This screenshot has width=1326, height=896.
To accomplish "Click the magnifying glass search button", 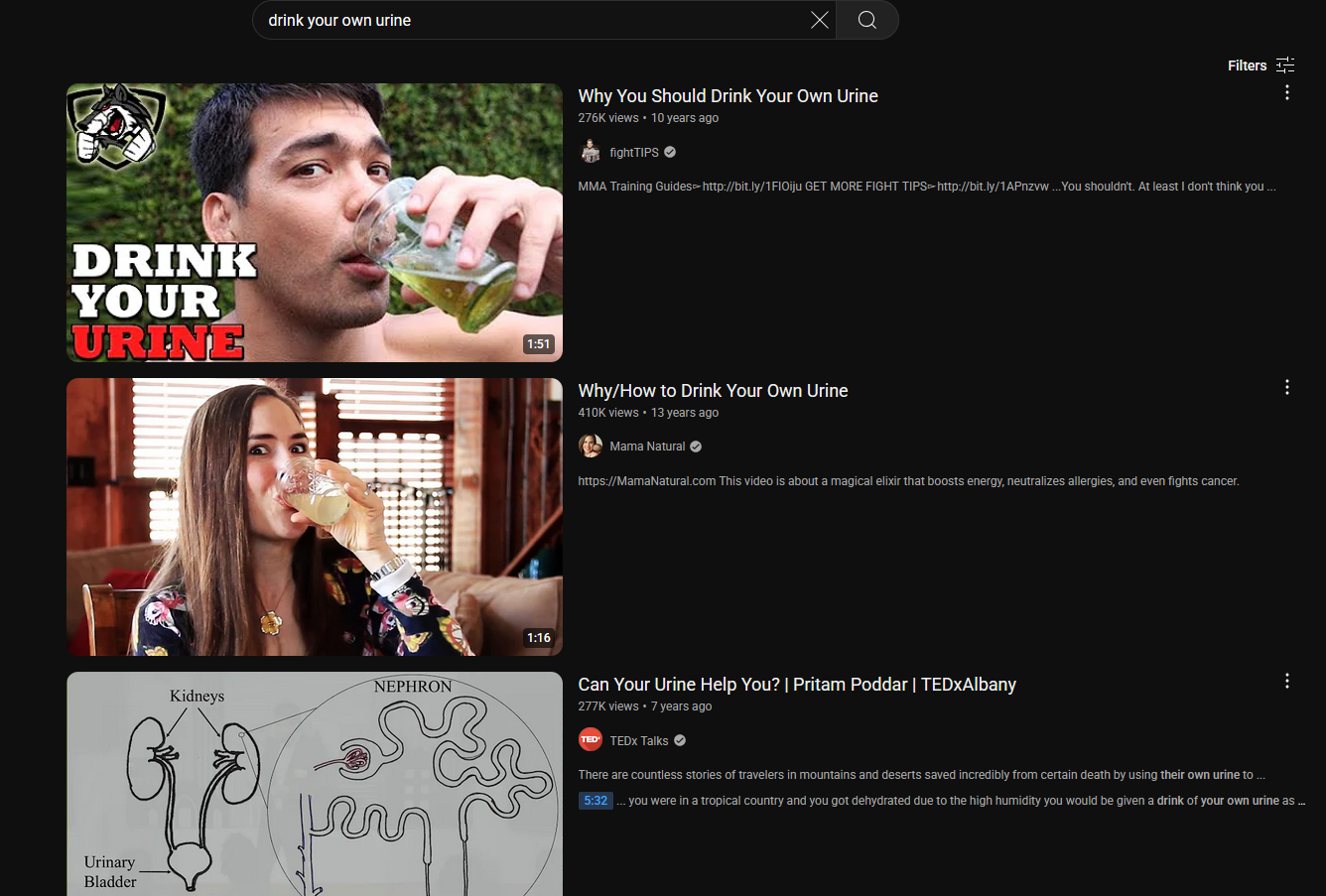I will tap(867, 20).
